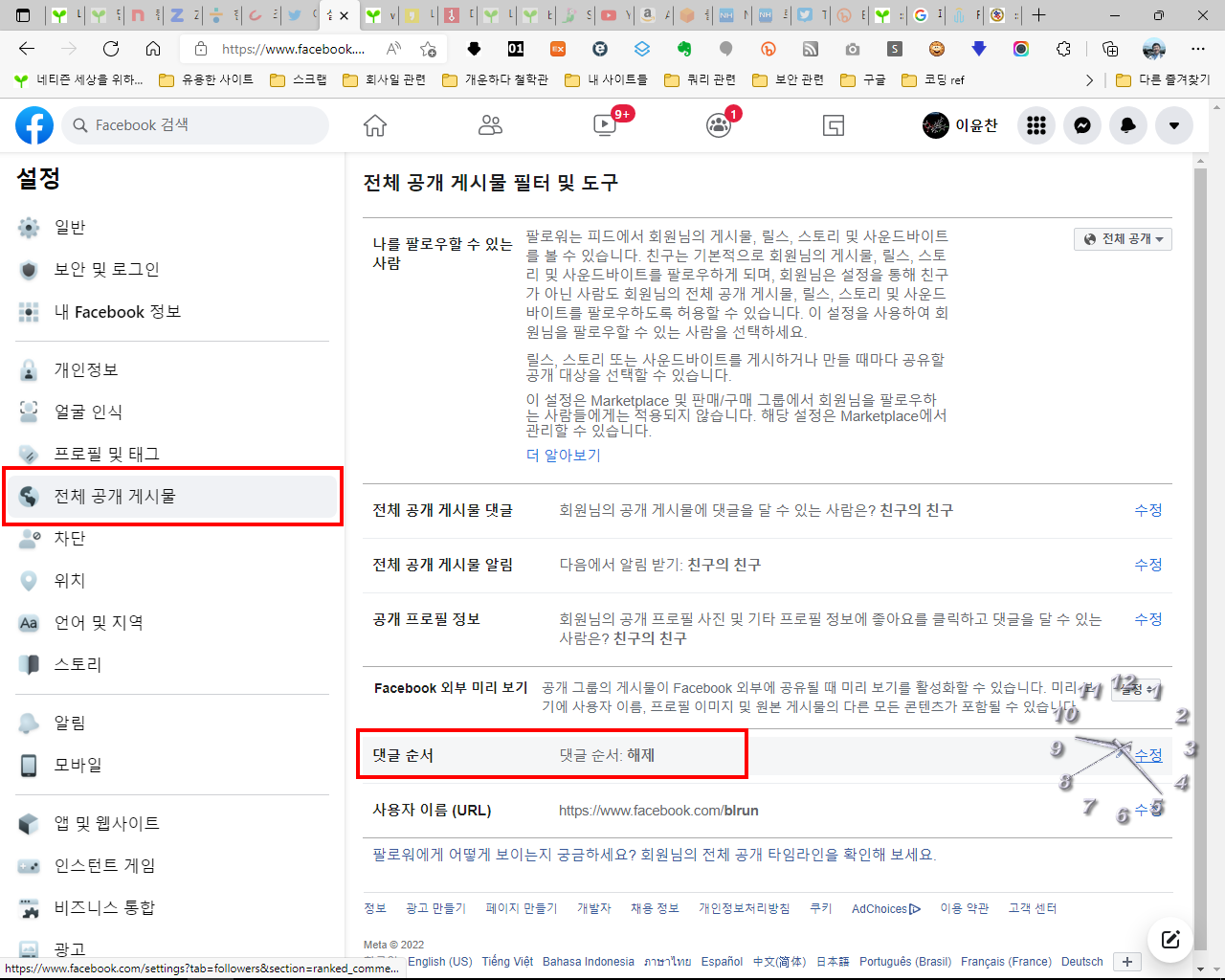Open 이윤찬 profile in header
The height and width of the screenshot is (980, 1225).
(960, 125)
